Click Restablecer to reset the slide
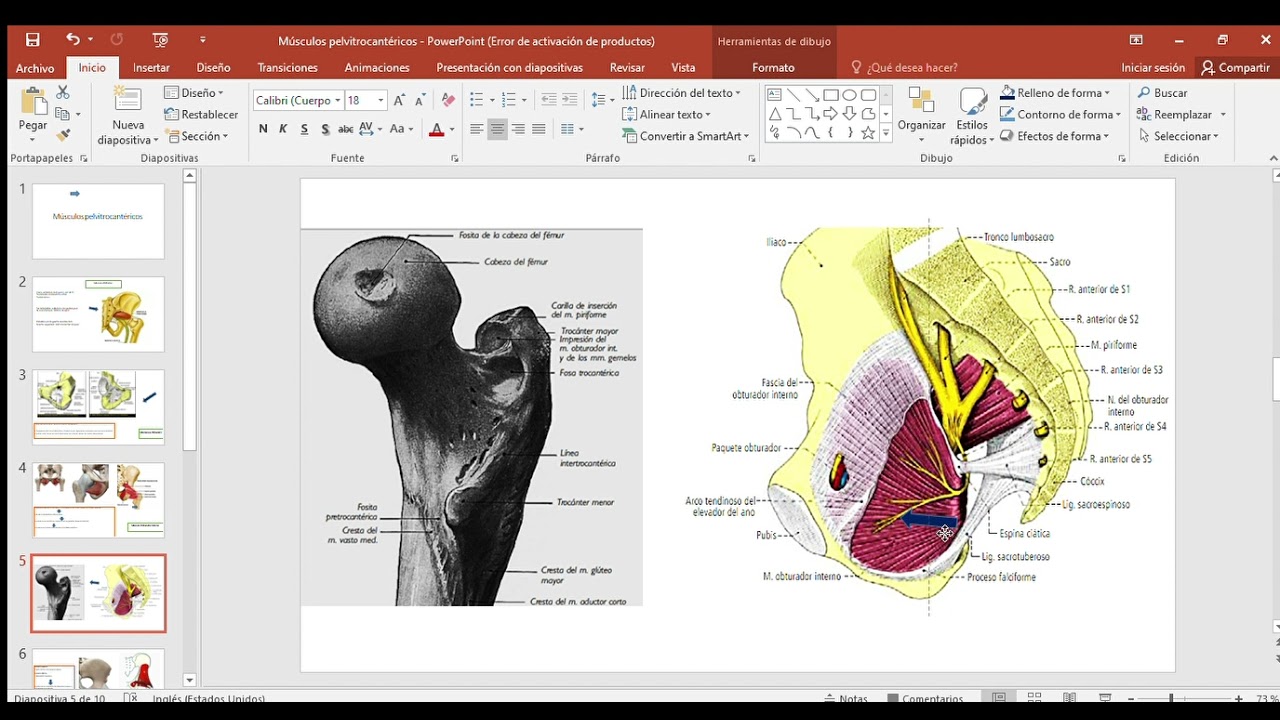Viewport: 1280px width, 720px height. pos(202,115)
